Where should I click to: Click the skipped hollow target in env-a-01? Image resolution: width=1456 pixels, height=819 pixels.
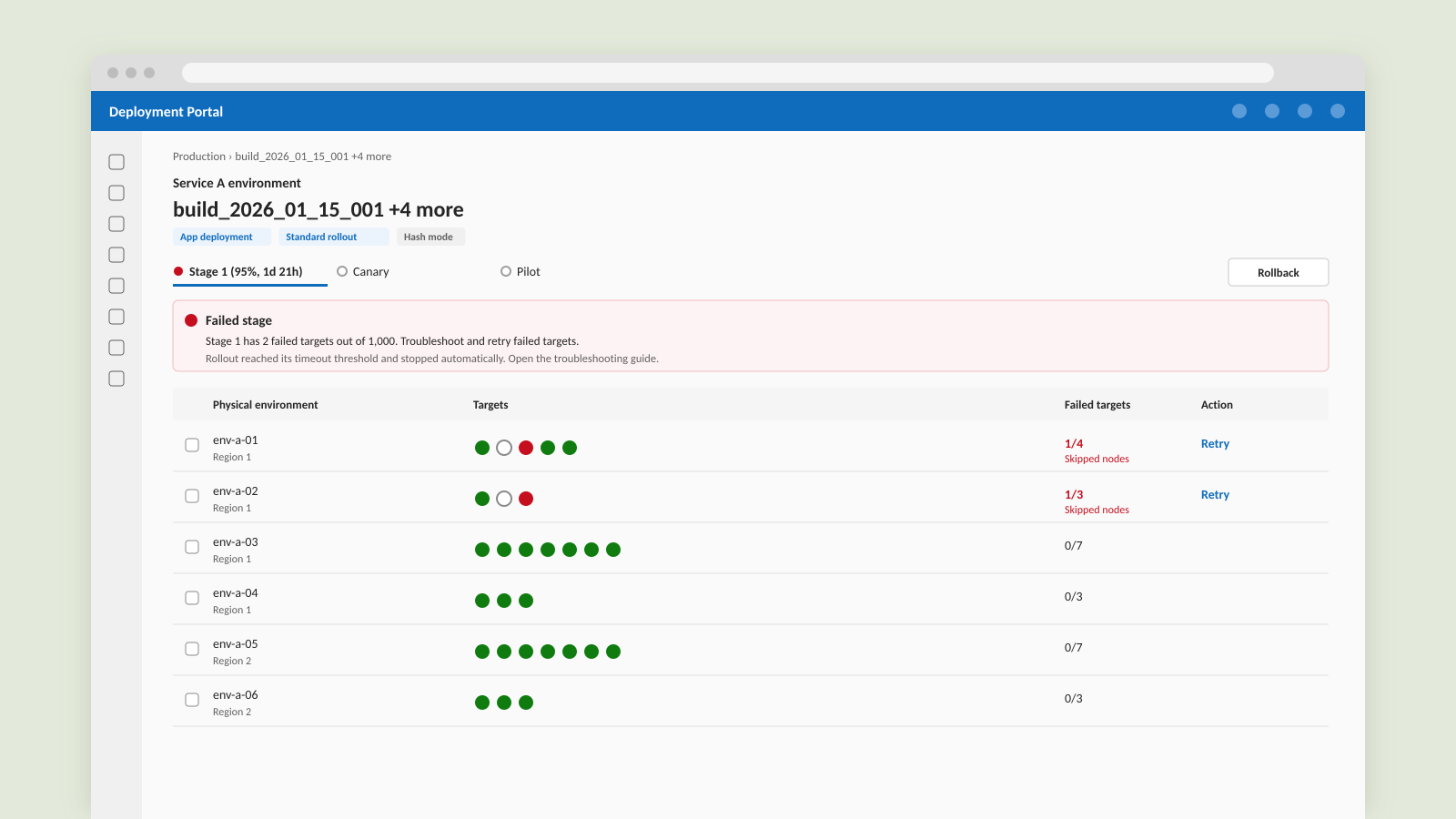coord(504,448)
